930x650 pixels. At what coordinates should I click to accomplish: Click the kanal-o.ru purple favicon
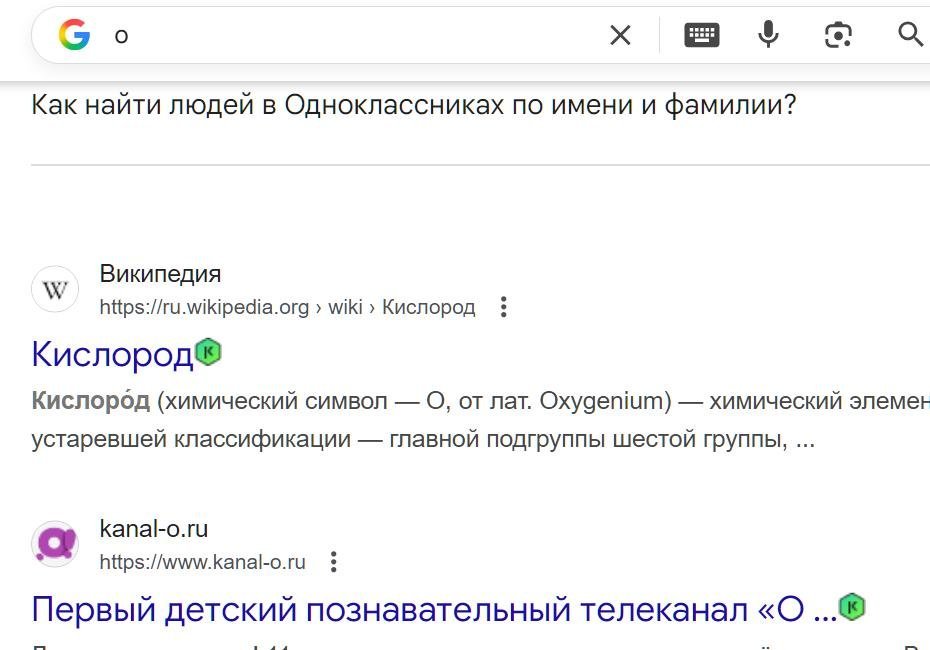click(55, 544)
